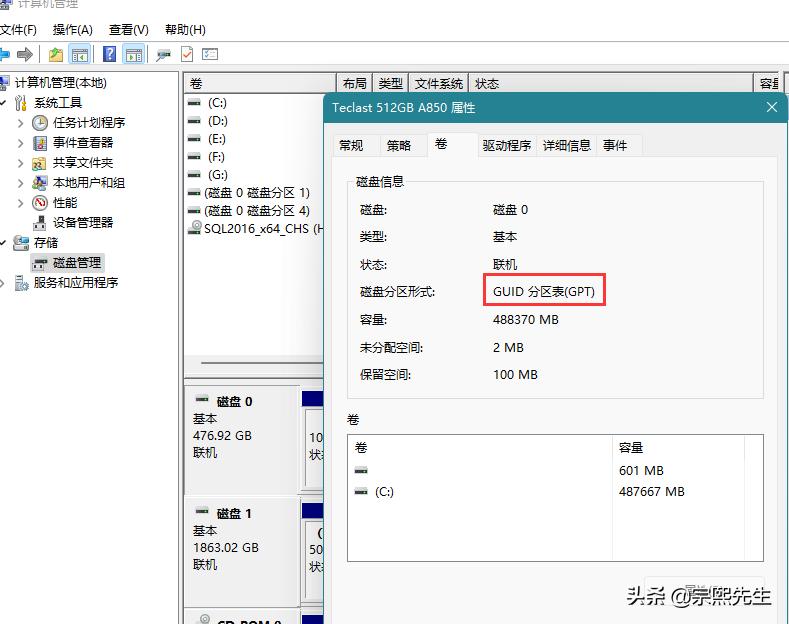Toggle the Show/Hide Console Tree toolbar icon
This screenshot has height=624, width=789.
click(80, 54)
